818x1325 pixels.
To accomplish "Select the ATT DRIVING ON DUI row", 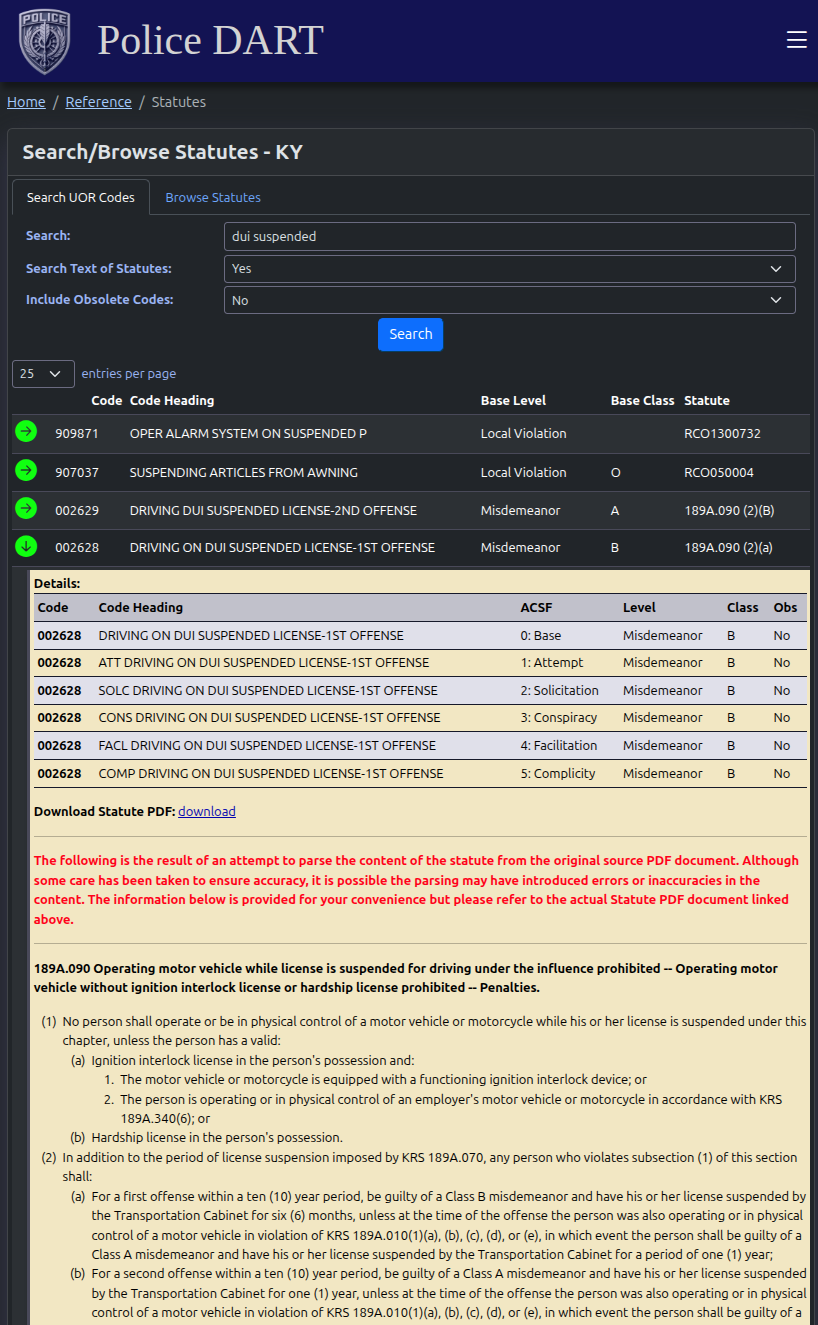I will (264, 663).
